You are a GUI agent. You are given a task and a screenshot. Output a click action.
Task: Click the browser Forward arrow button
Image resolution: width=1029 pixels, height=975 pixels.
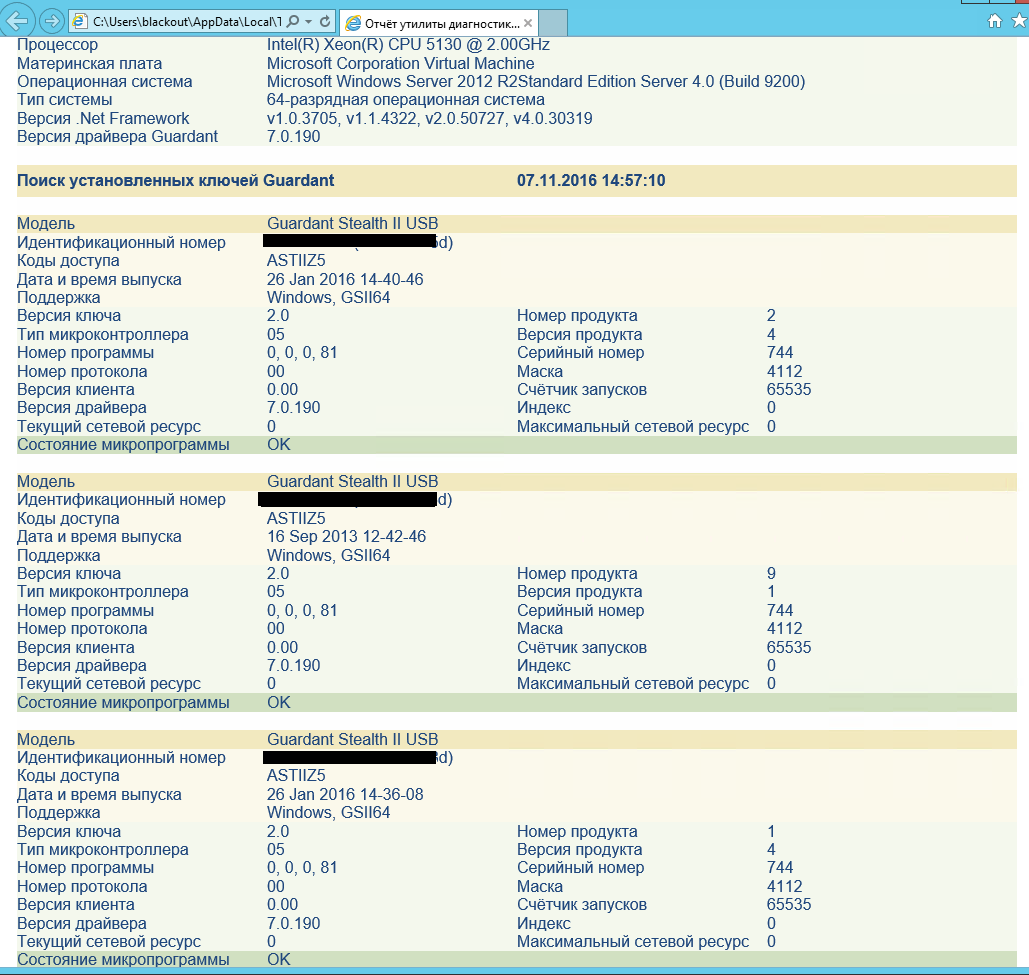pos(51,20)
